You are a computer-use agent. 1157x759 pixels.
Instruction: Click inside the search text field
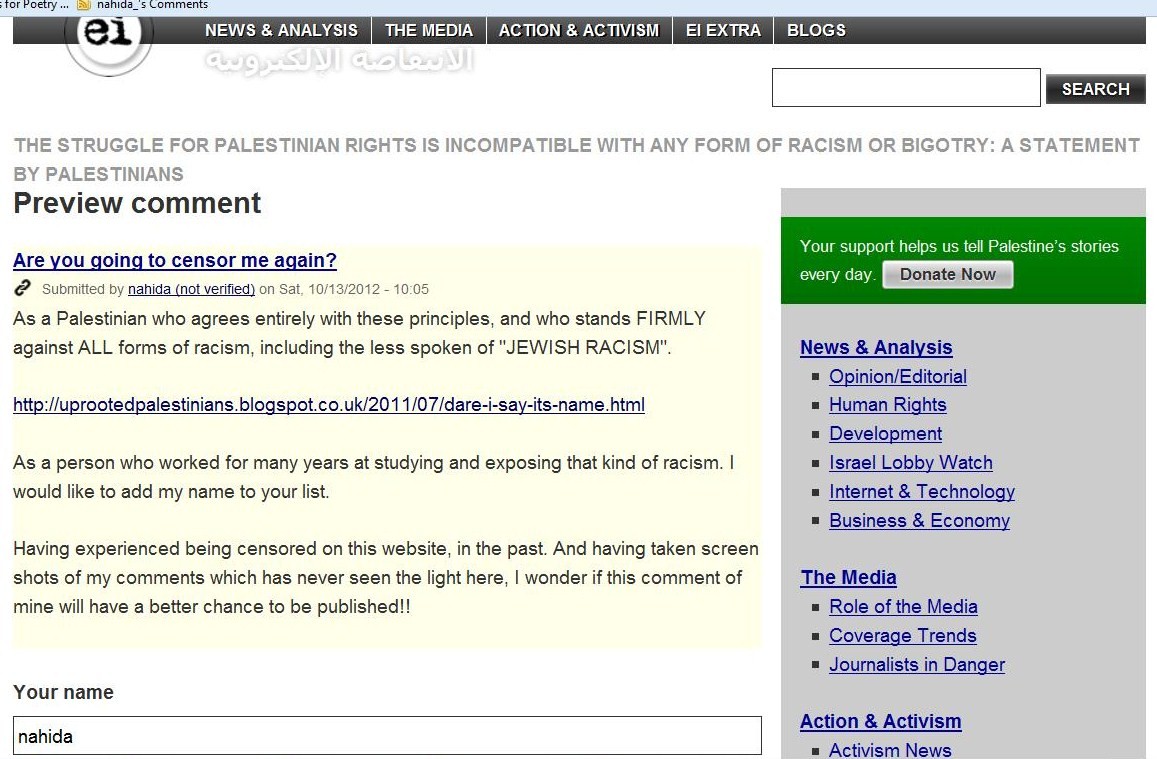click(905, 88)
